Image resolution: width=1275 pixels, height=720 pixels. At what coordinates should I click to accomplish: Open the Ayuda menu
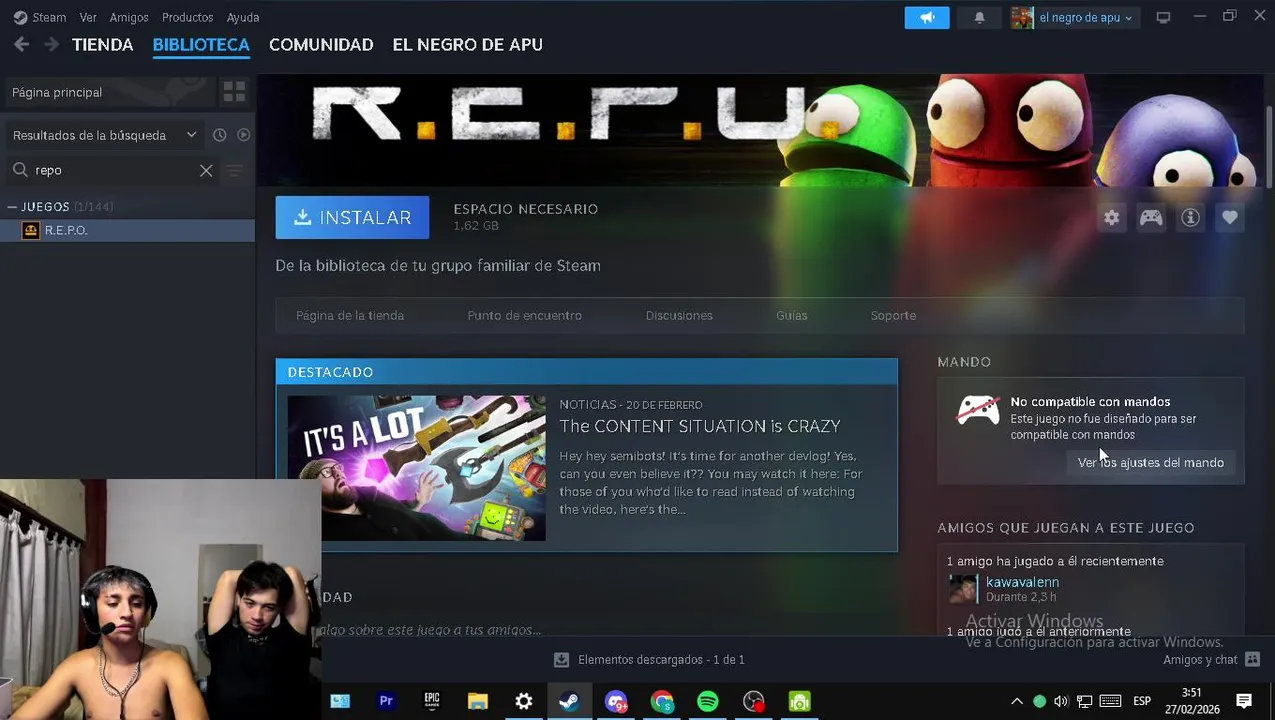[243, 17]
